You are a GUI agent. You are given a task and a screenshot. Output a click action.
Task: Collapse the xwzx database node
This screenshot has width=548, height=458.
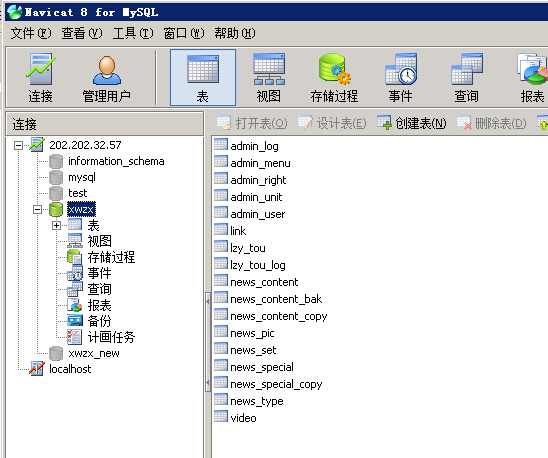pos(37,209)
